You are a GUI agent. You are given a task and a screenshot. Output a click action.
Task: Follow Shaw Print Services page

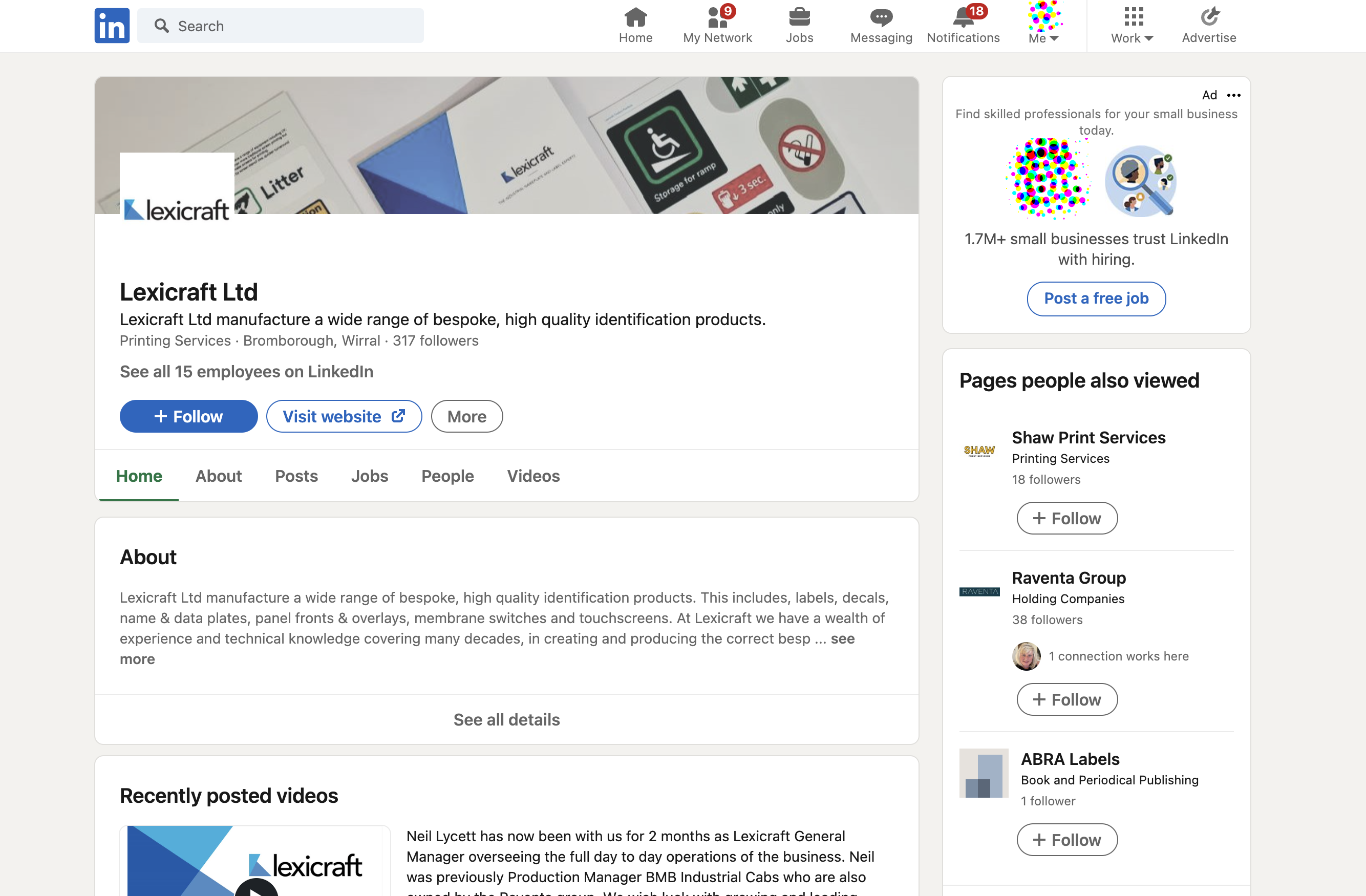1067,518
